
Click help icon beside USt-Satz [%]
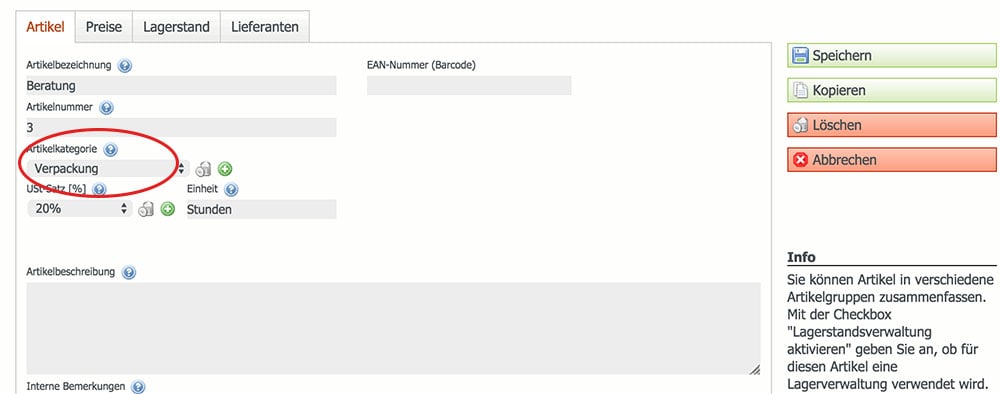tap(99, 189)
